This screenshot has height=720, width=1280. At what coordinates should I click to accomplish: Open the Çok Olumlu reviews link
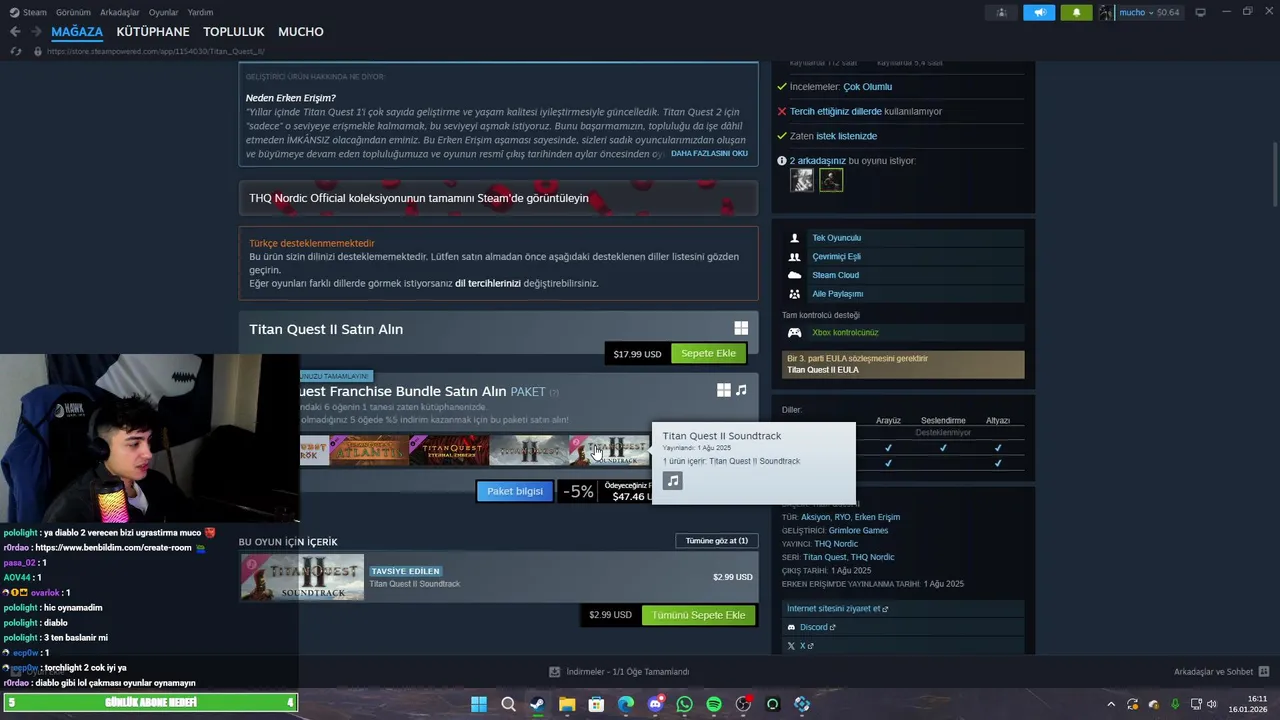pos(867,87)
